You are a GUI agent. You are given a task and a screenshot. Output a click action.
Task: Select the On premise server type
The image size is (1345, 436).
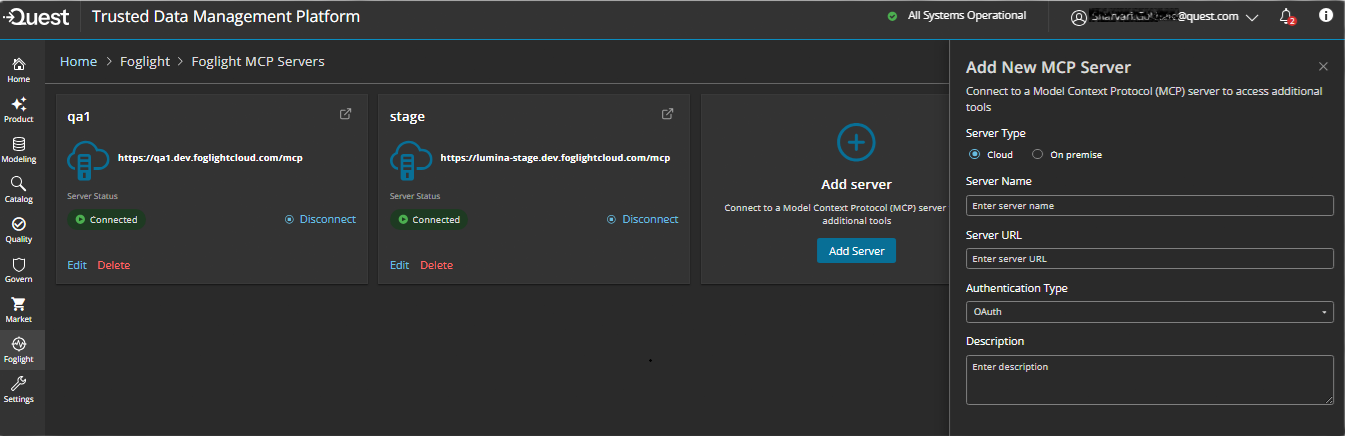tap(1038, 155)
